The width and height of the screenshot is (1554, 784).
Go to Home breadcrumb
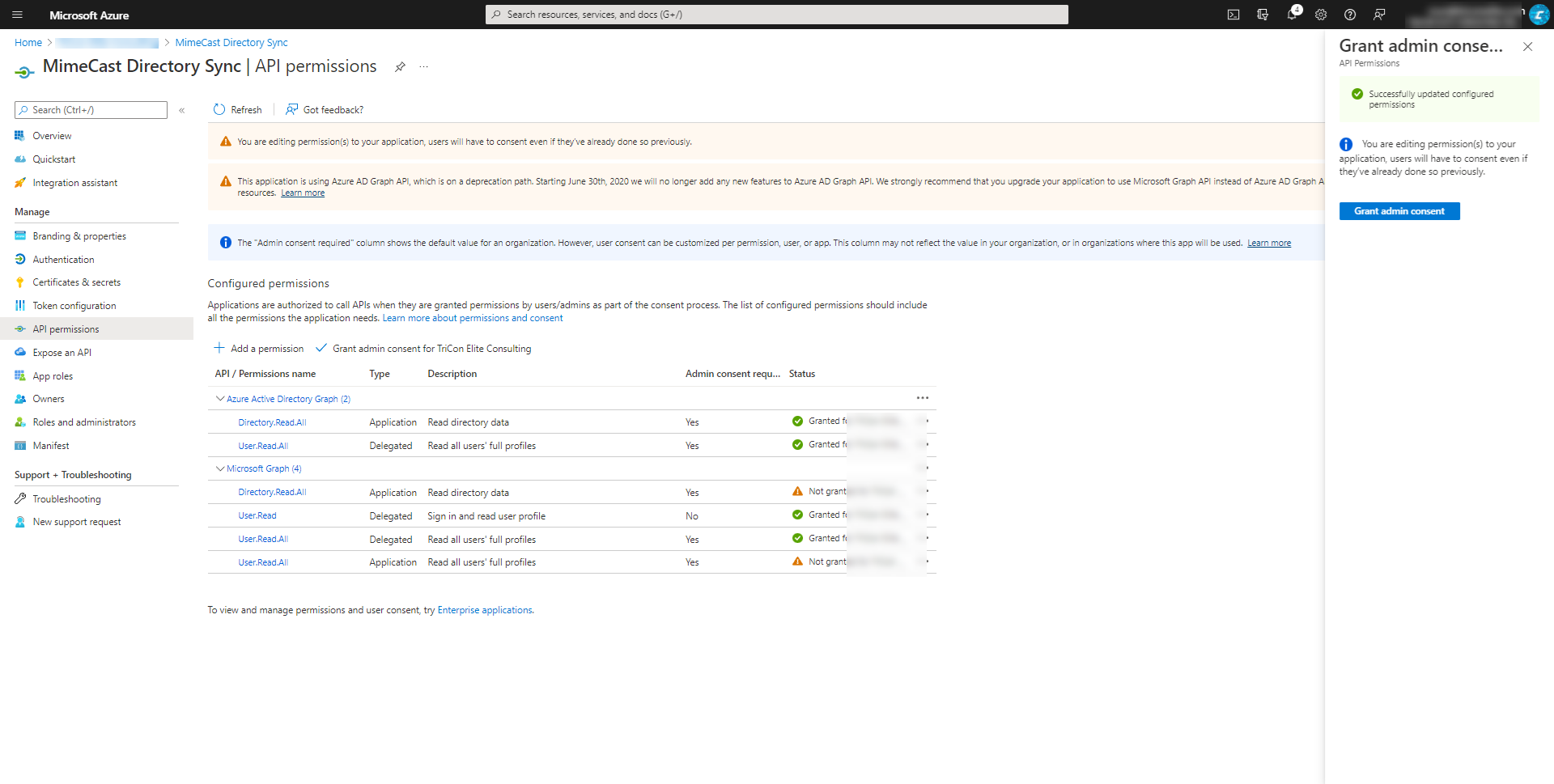[x=28, y=43]
